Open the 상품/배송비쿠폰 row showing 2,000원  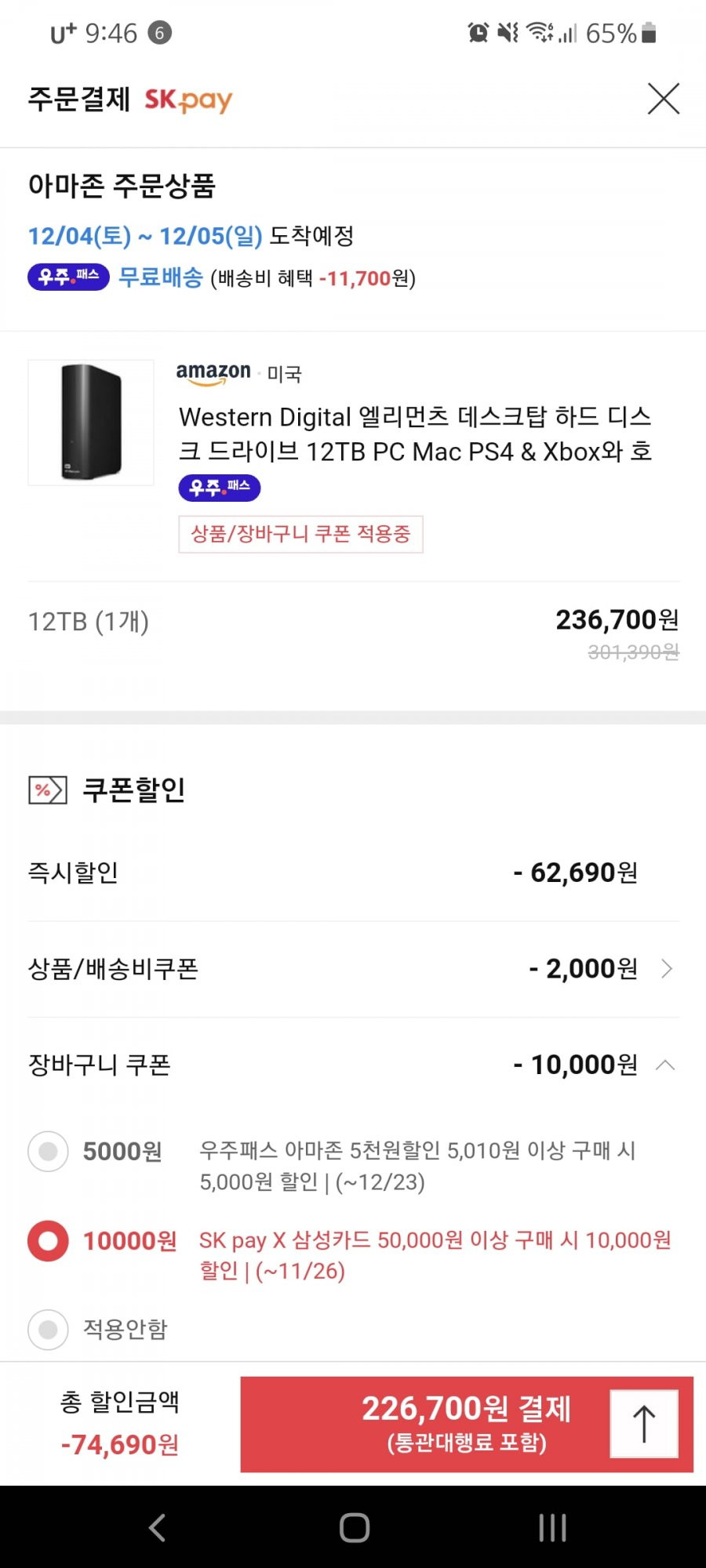(x=353, y=969)
